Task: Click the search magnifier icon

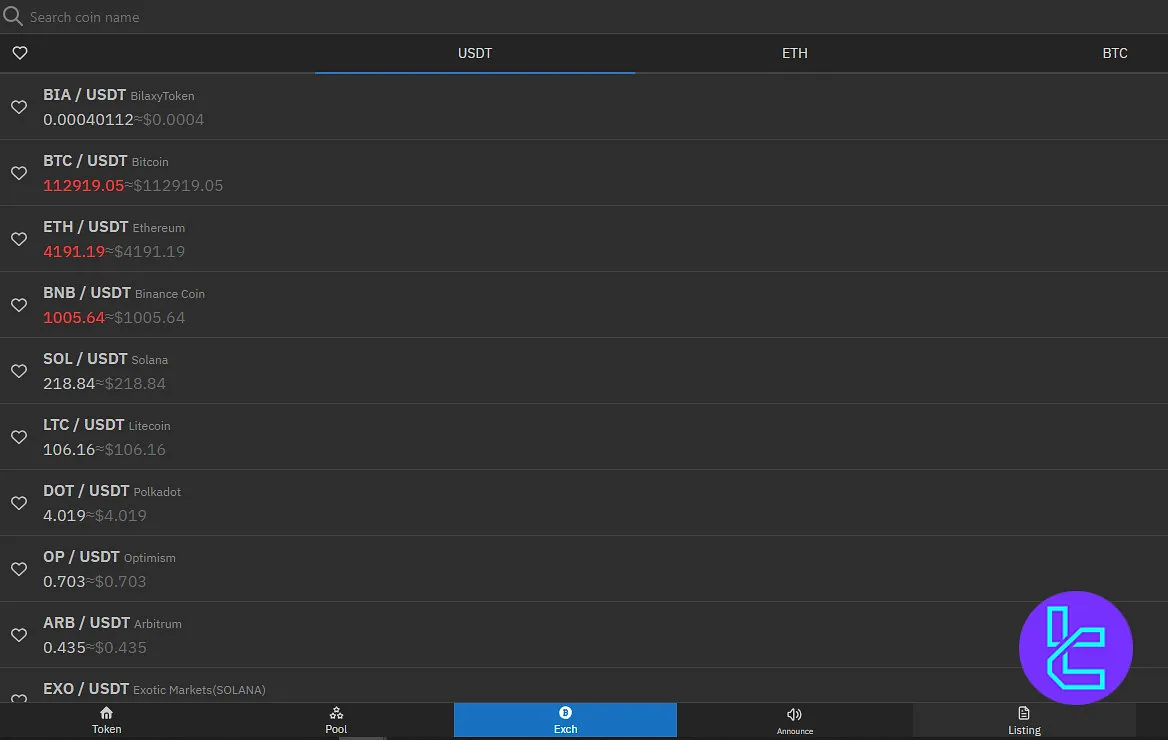Action: coord(13,17)
